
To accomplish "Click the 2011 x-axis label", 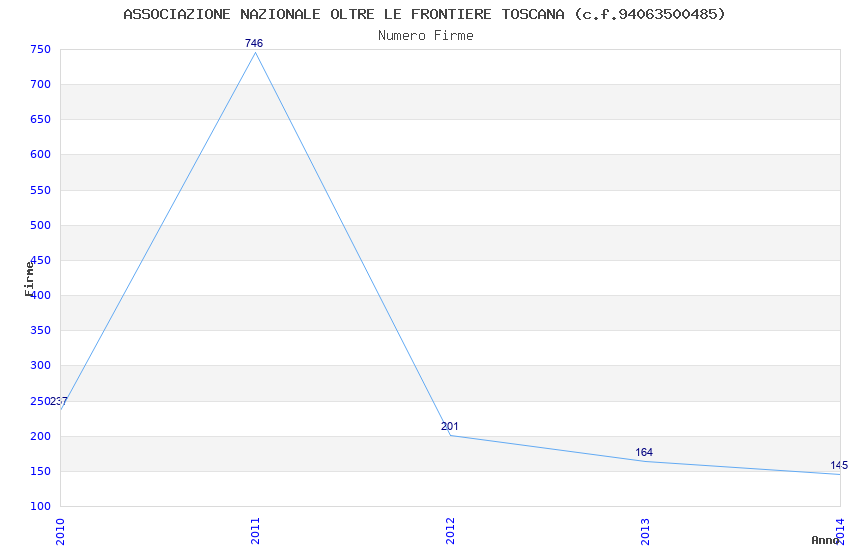I will [x=255, y=531].
